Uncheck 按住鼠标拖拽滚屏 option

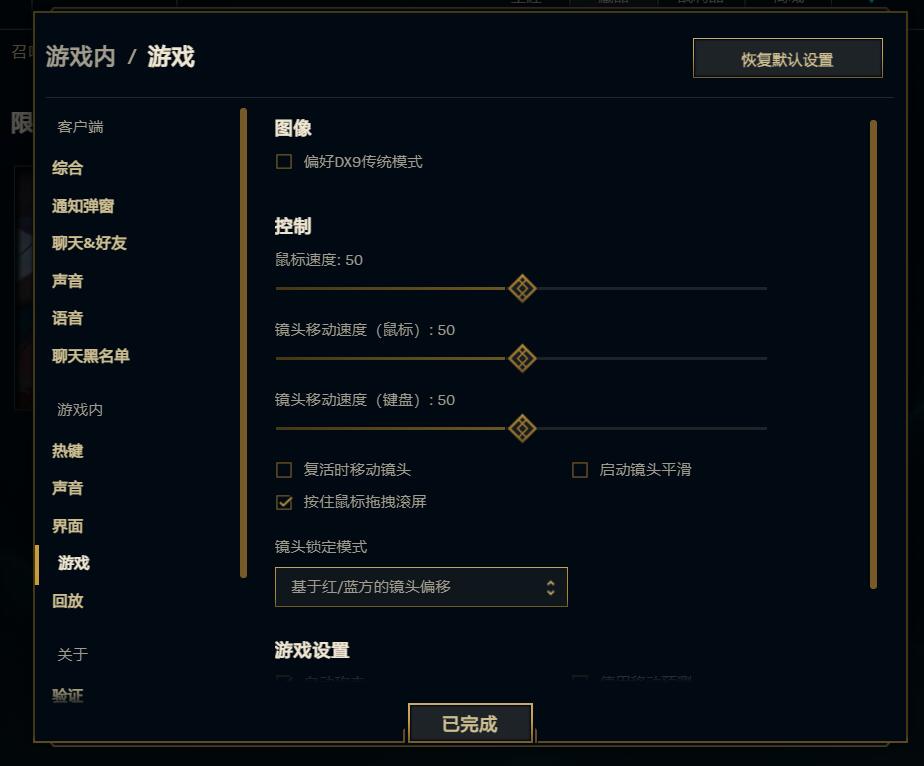pos(284,502)
